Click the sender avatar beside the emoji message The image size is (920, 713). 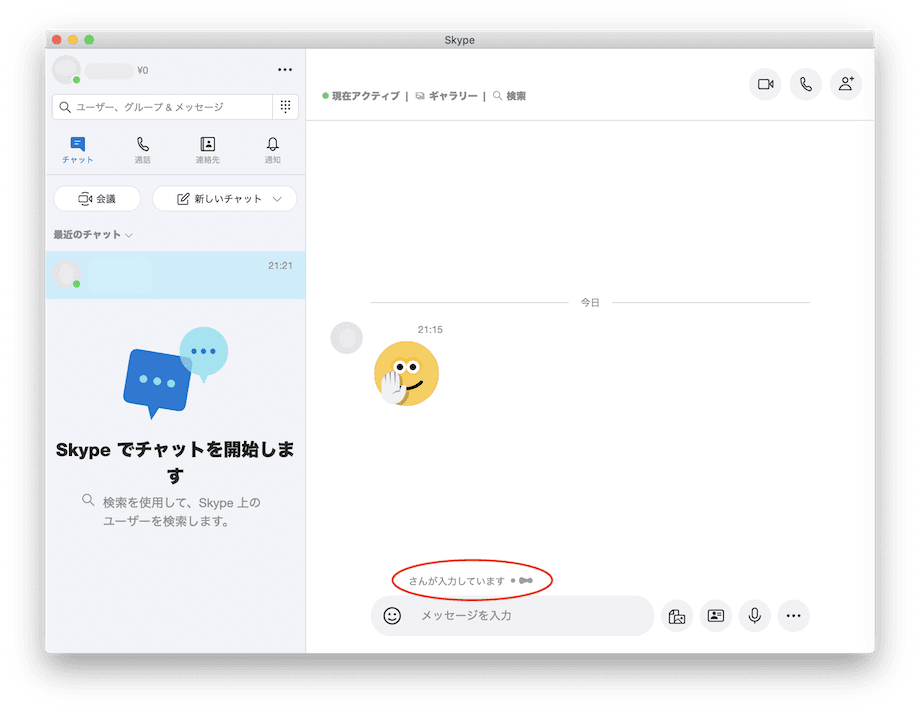(347, 338)
